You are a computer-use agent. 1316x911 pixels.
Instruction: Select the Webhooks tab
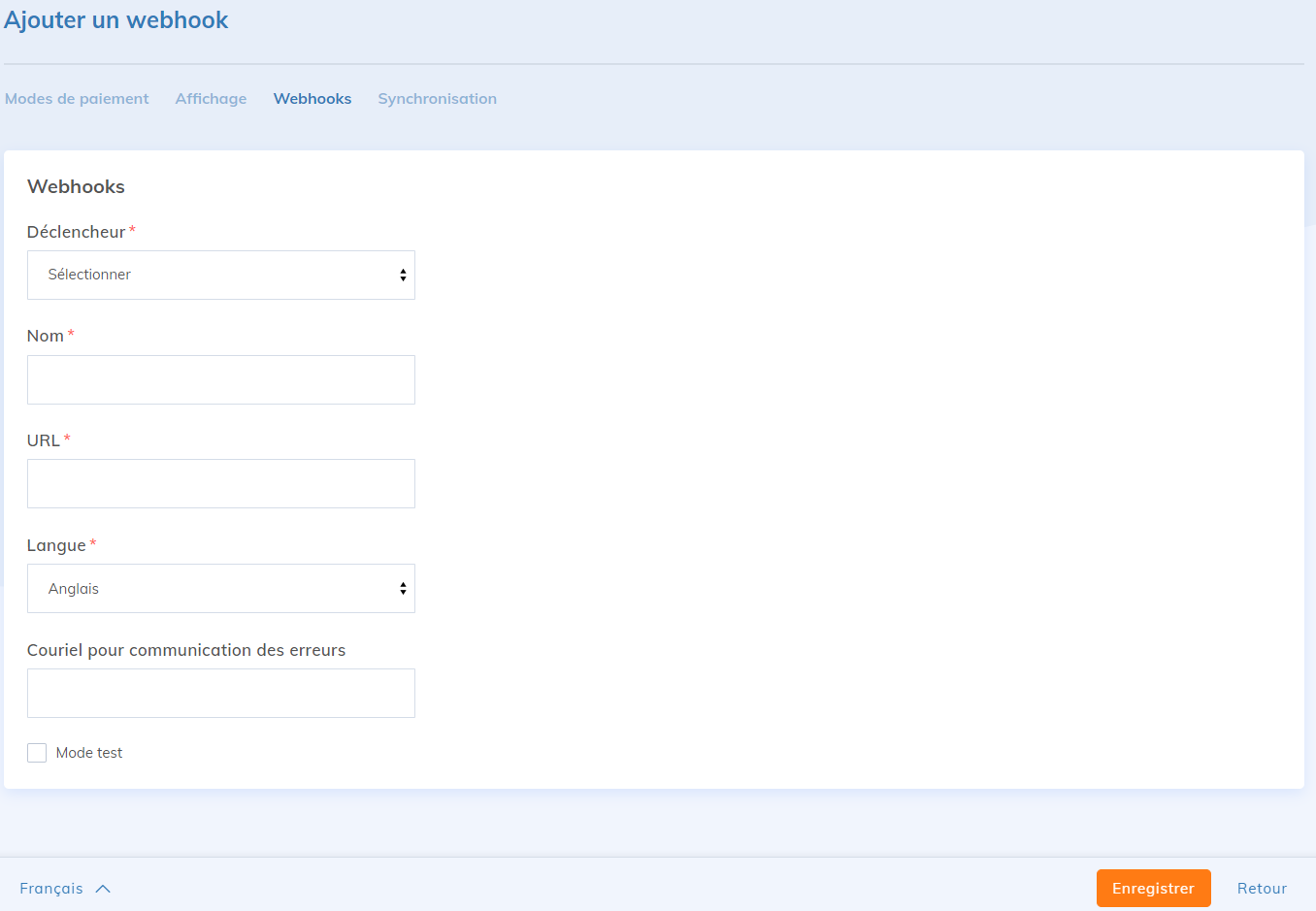[313, 99]
